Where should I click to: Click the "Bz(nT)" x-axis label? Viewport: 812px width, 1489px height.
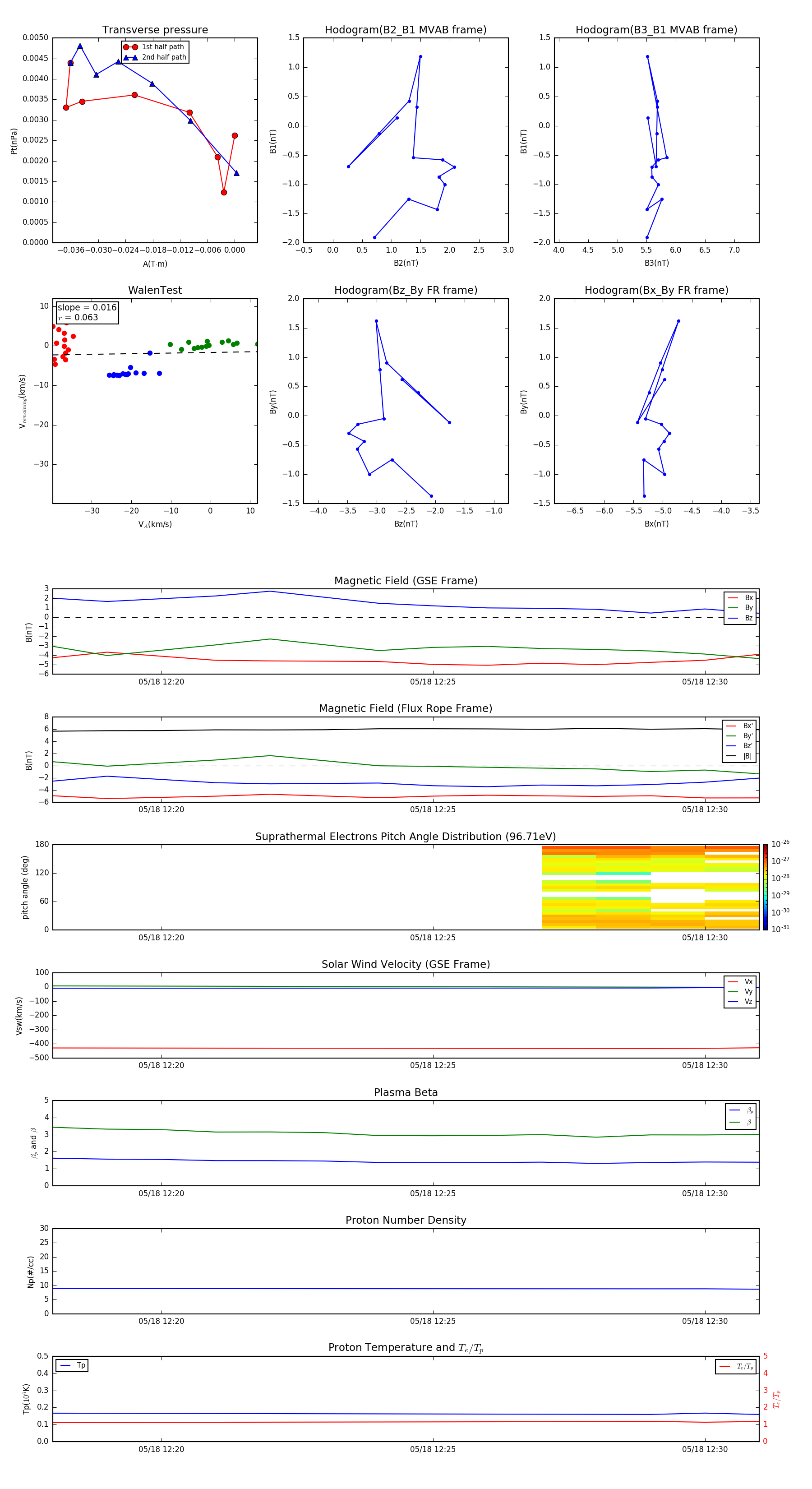[406, 524]
